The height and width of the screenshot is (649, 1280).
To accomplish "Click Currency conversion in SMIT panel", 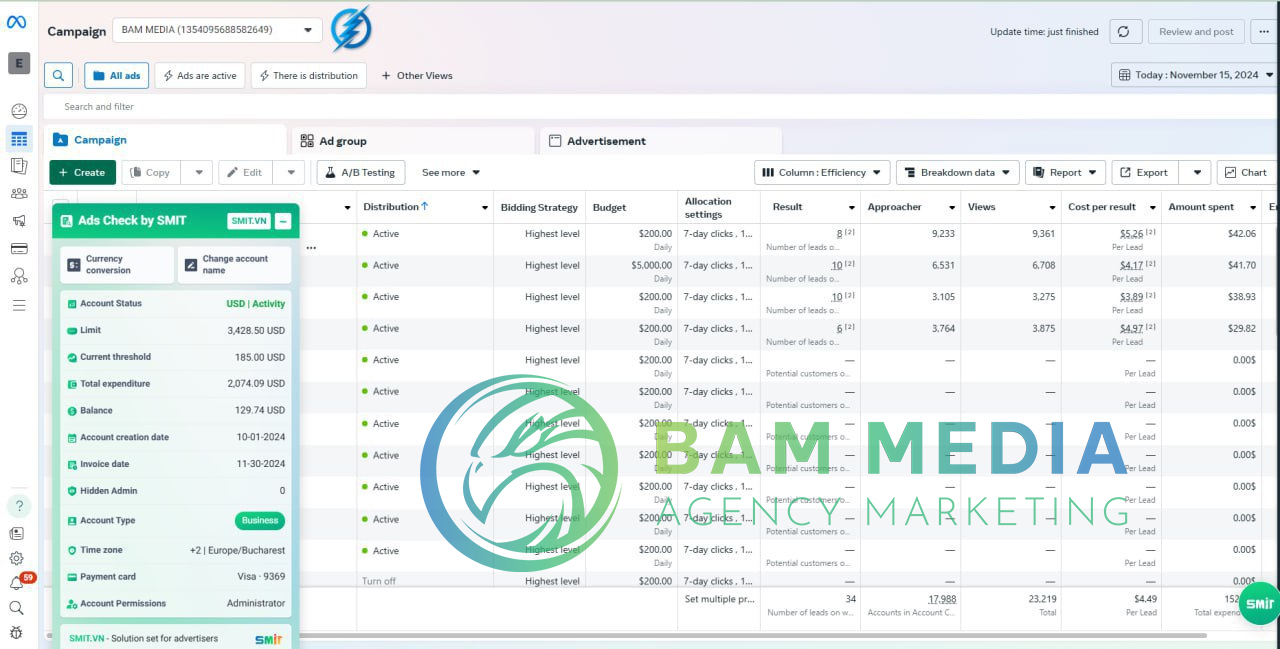I will tap(117, 265).
